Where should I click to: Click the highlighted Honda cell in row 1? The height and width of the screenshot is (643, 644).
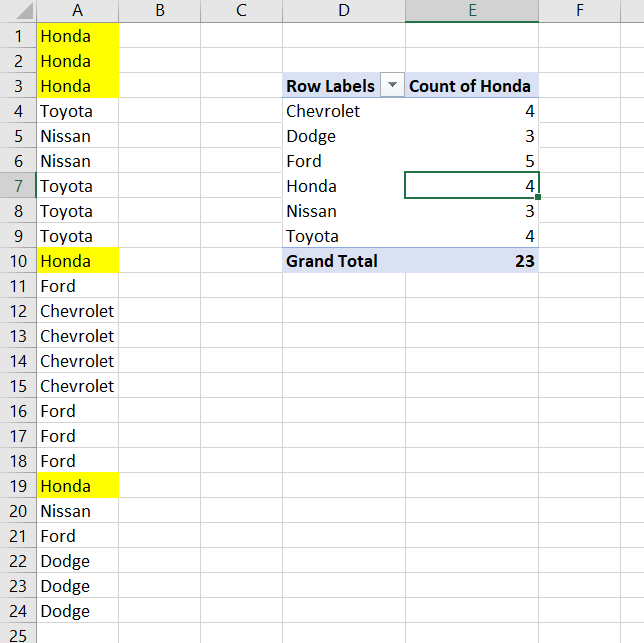pyautogui.click(x=78, y=36)
